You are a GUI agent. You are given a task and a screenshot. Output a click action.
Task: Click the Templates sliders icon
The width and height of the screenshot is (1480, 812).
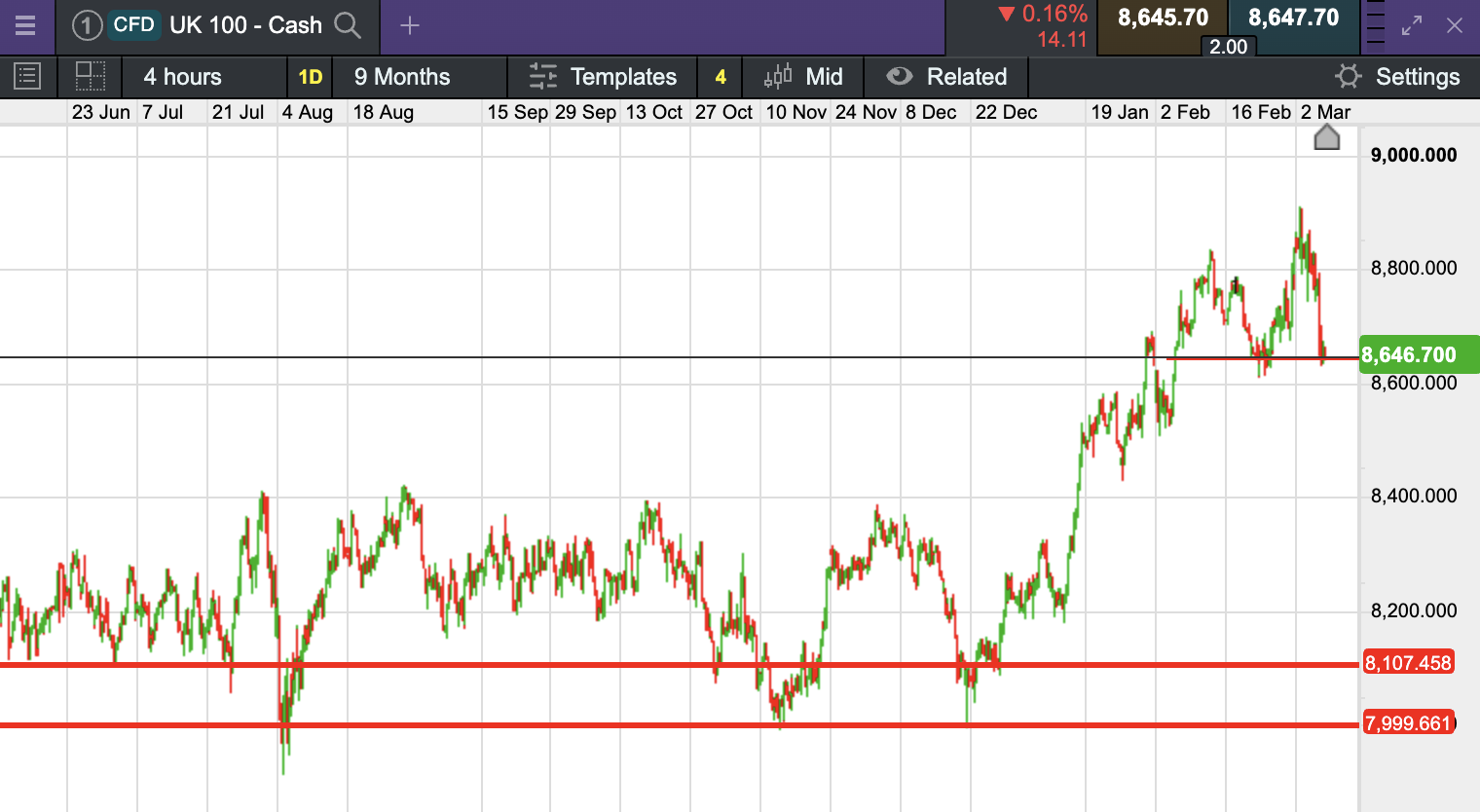[x=542, y=76]
